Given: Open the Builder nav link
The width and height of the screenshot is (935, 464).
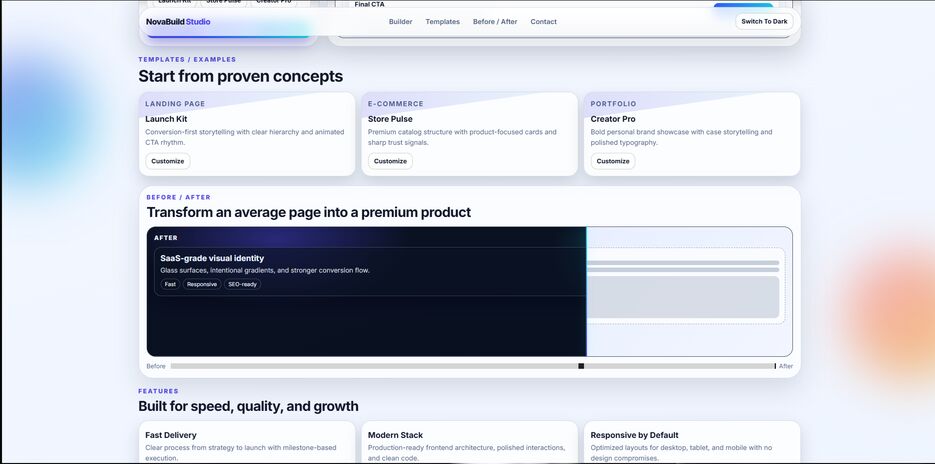Looking at the screenshot, I should [400, 21].
